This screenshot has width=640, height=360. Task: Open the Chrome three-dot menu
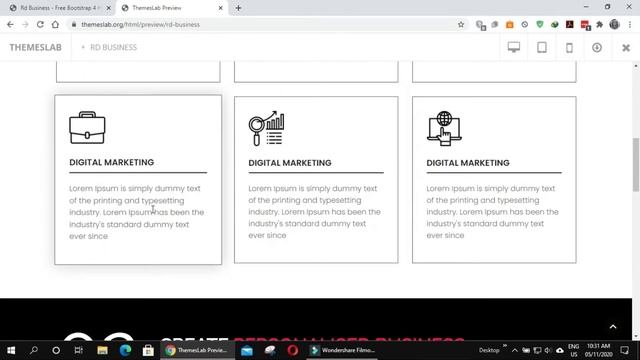tap(630, 24)
